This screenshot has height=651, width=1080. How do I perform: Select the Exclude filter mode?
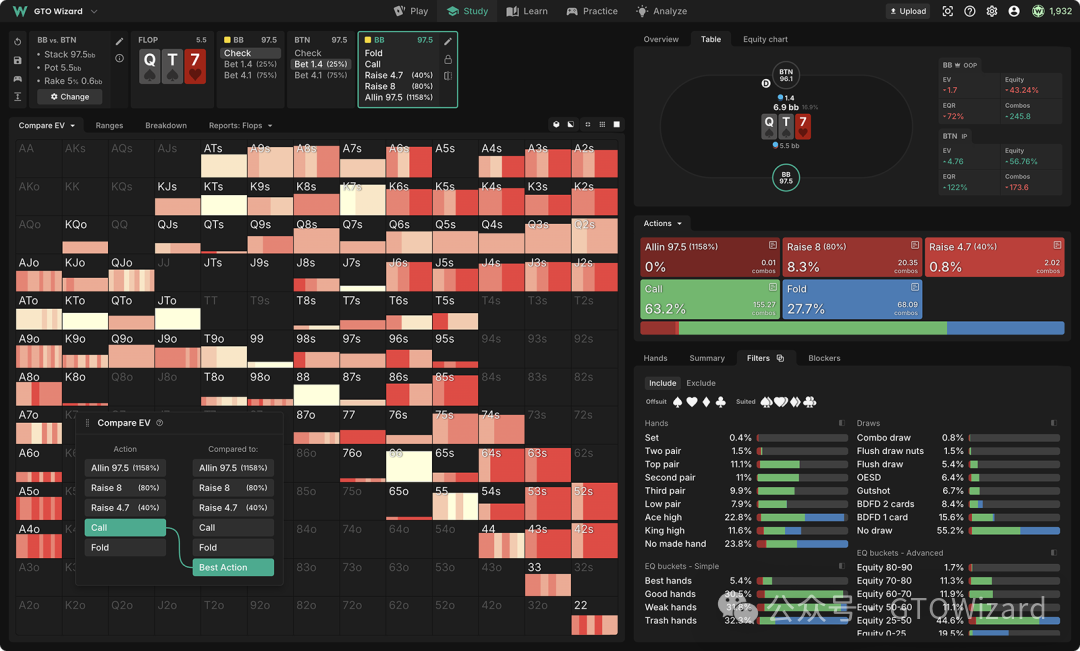pos(701,383)
